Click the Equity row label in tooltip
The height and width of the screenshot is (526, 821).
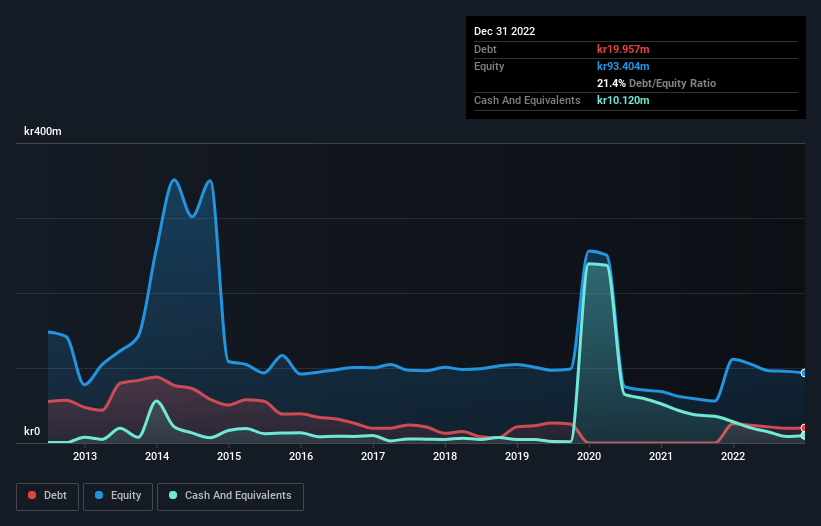489,66
